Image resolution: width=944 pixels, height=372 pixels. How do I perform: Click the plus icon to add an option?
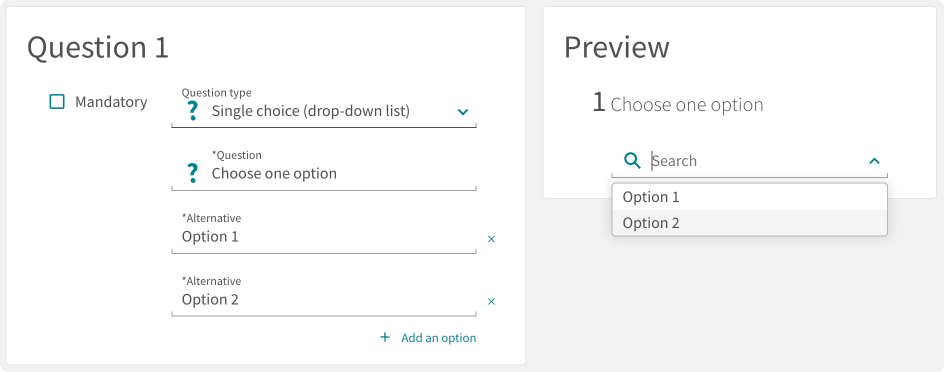tap(385, 337)
